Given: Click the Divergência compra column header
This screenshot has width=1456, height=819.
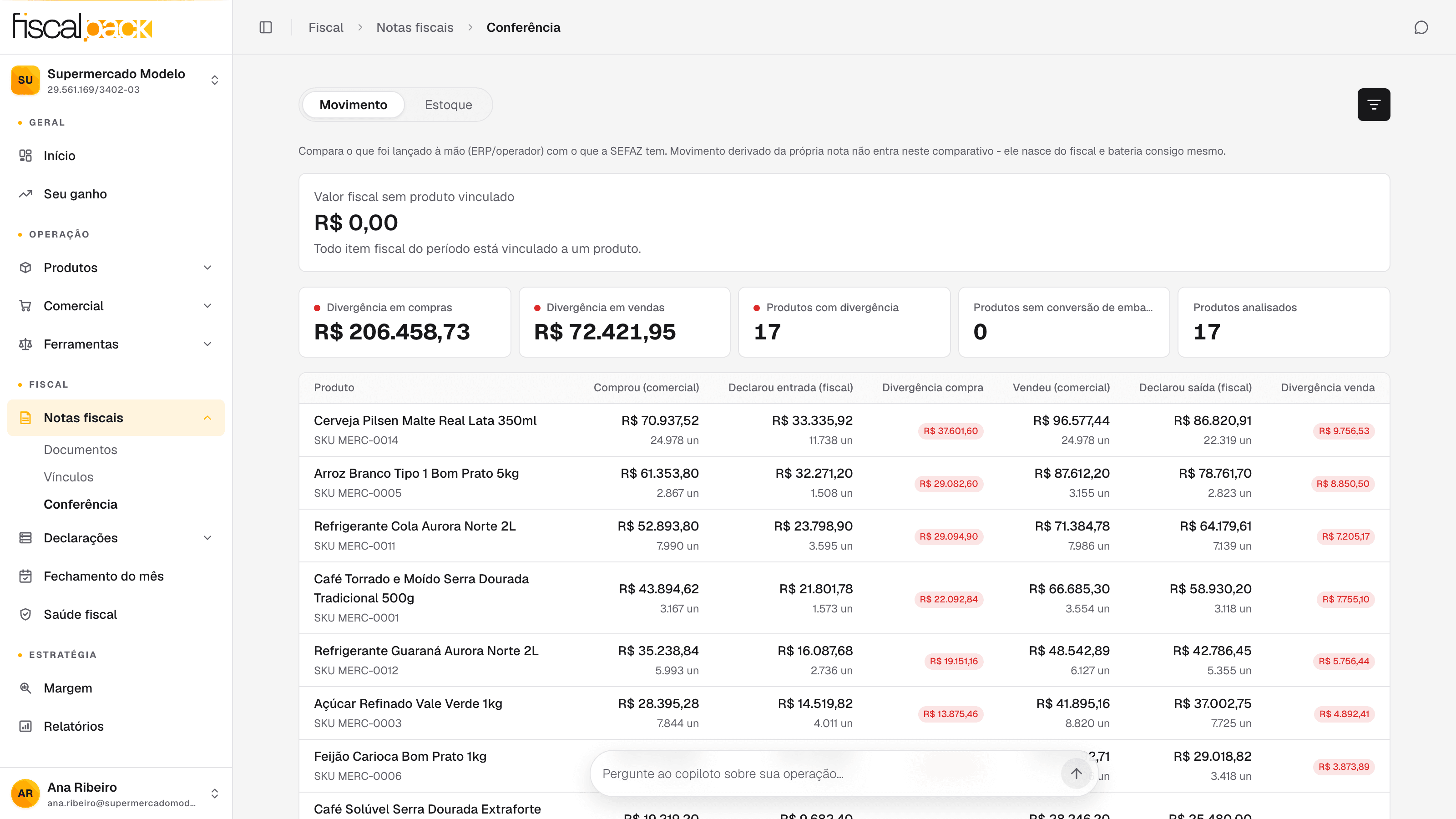Looking at the screenshot, I should (933, 388).
